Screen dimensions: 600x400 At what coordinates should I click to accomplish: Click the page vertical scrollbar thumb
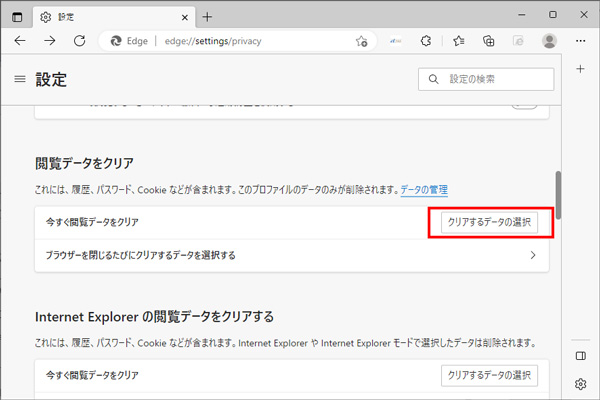pyautogui.click(x=558, y=195)
